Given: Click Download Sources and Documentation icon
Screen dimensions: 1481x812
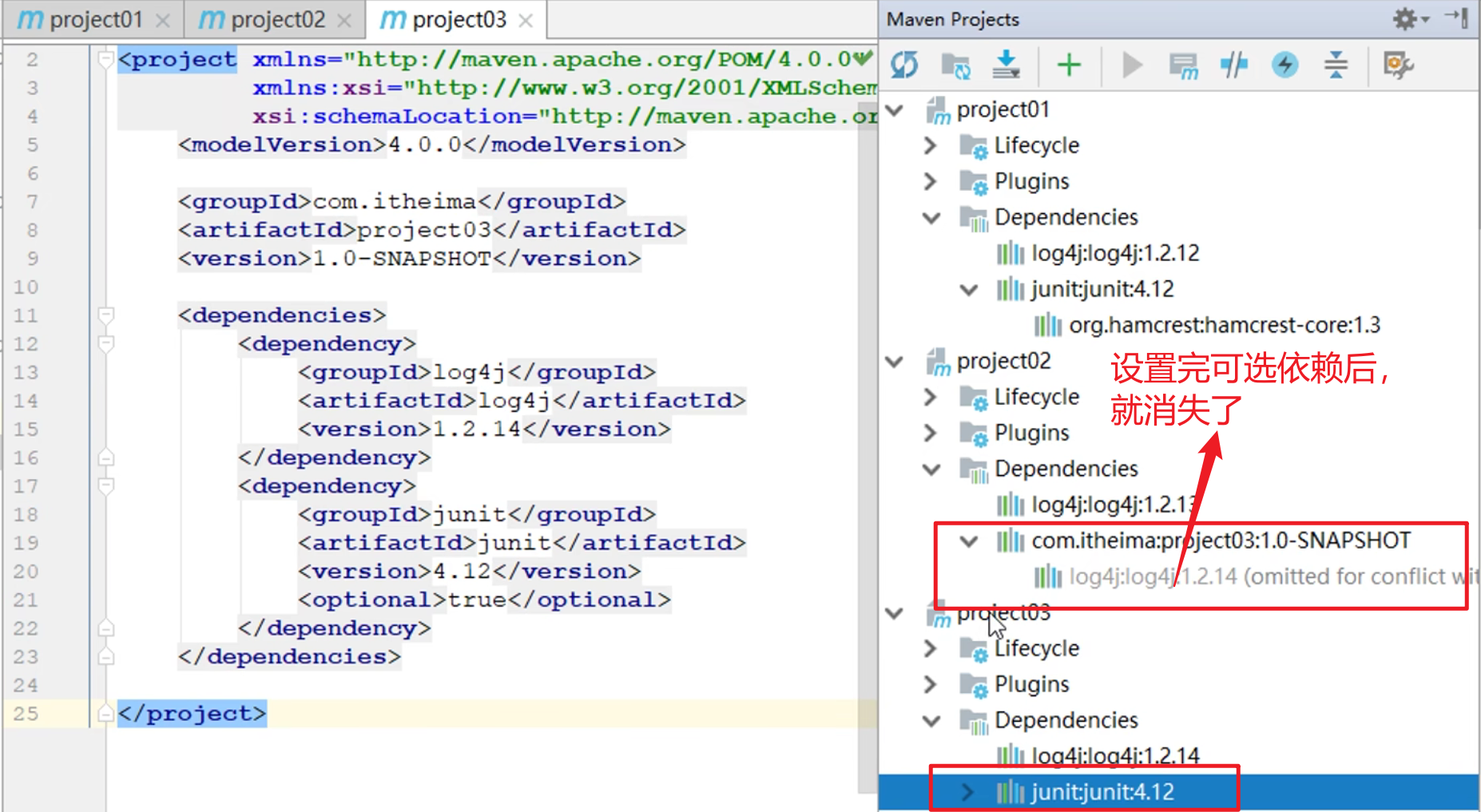Looking at the screenshot, I should (1006, 65).
